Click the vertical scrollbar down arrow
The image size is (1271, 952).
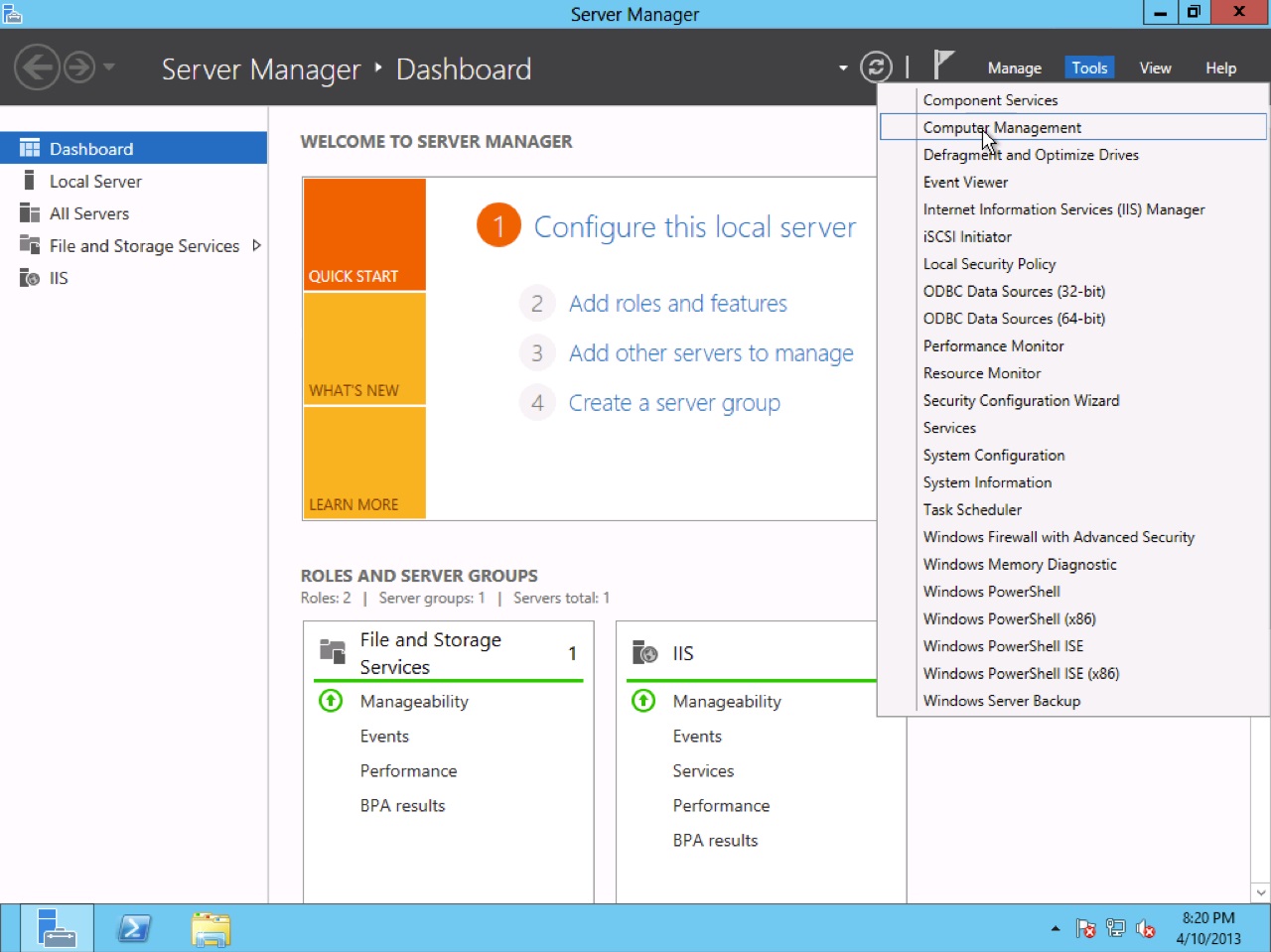(x=1260, y=891)
